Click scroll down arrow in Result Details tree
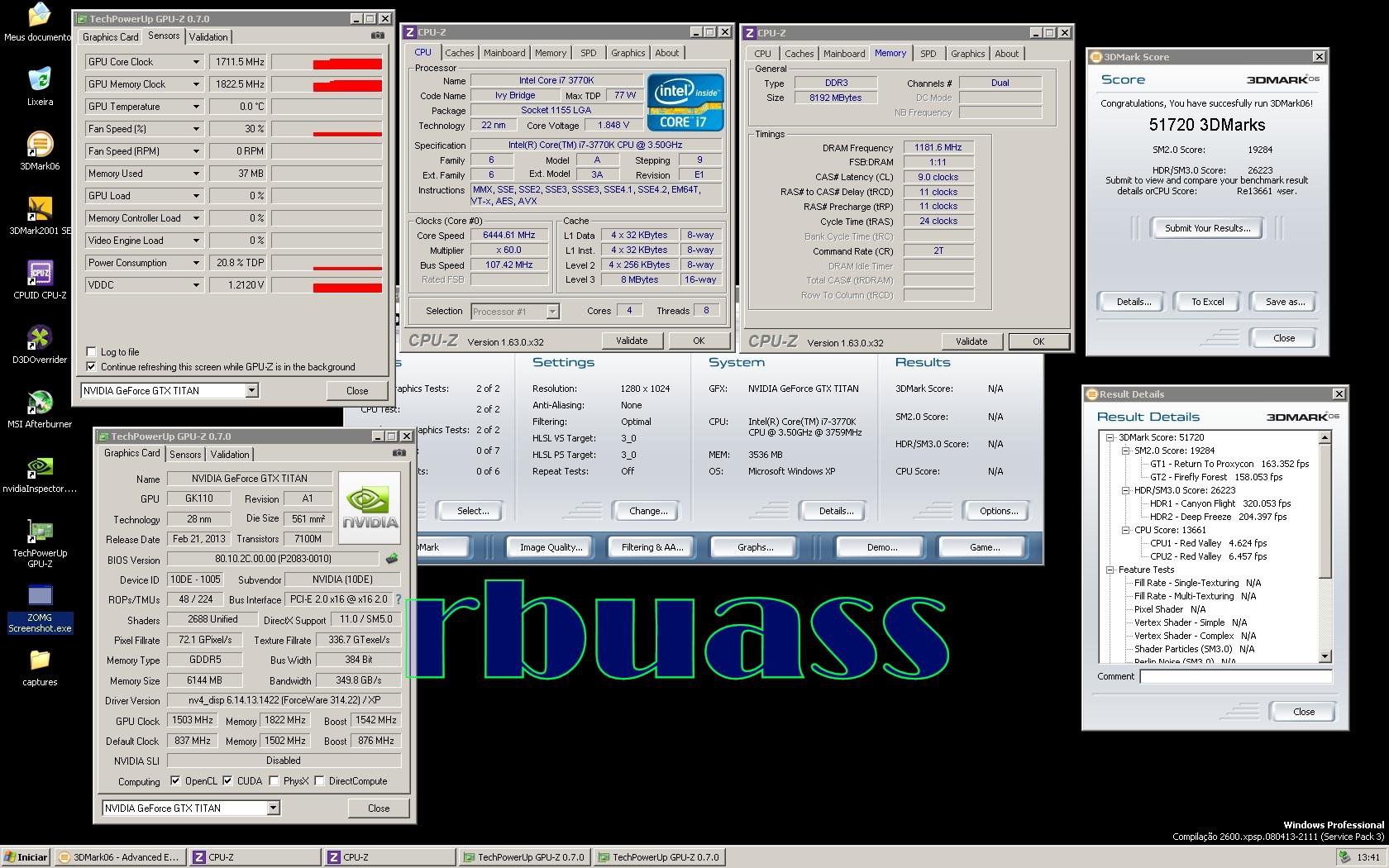Screen dimensions: 1389x868 [1325, 656]
